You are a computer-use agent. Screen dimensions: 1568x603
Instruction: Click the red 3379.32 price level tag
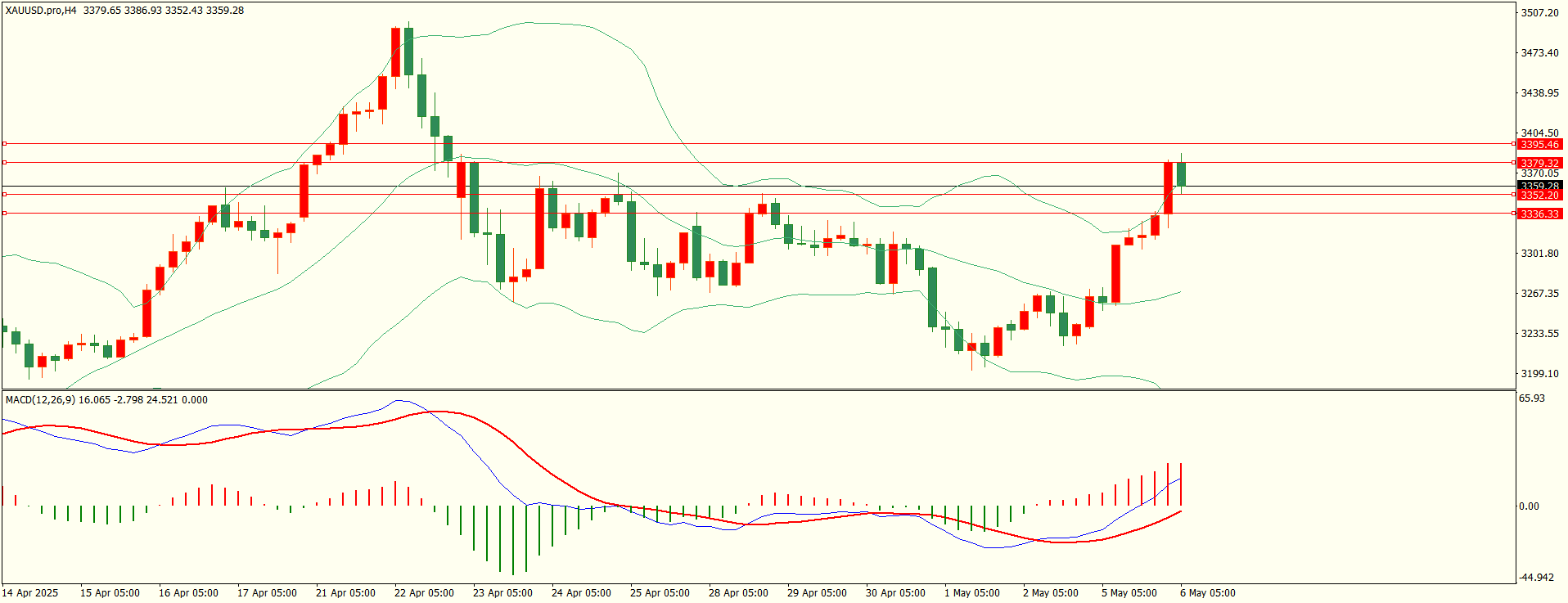click(x=1539, y=164)
